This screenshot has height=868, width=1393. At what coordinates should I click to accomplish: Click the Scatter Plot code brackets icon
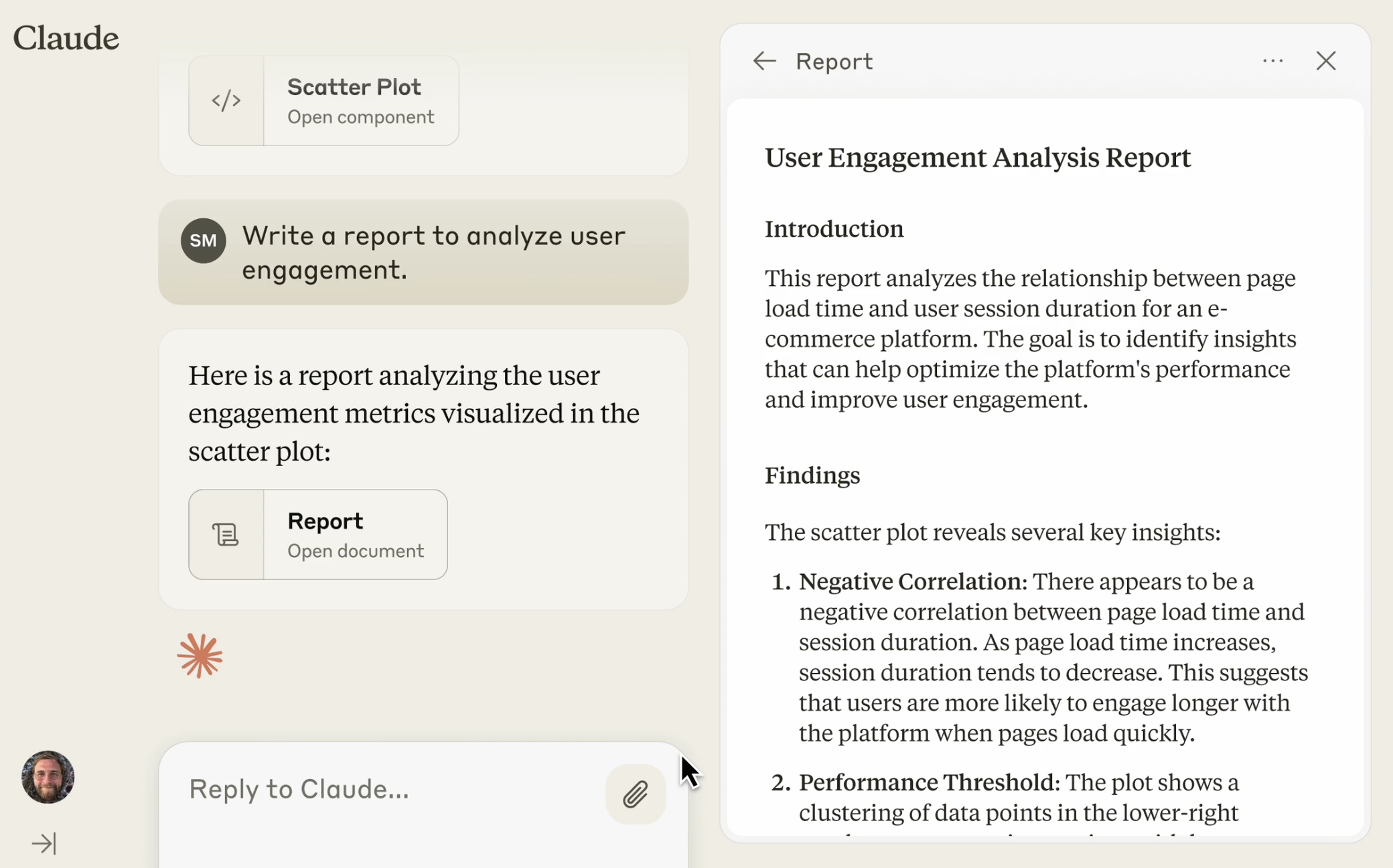point(226,100)
